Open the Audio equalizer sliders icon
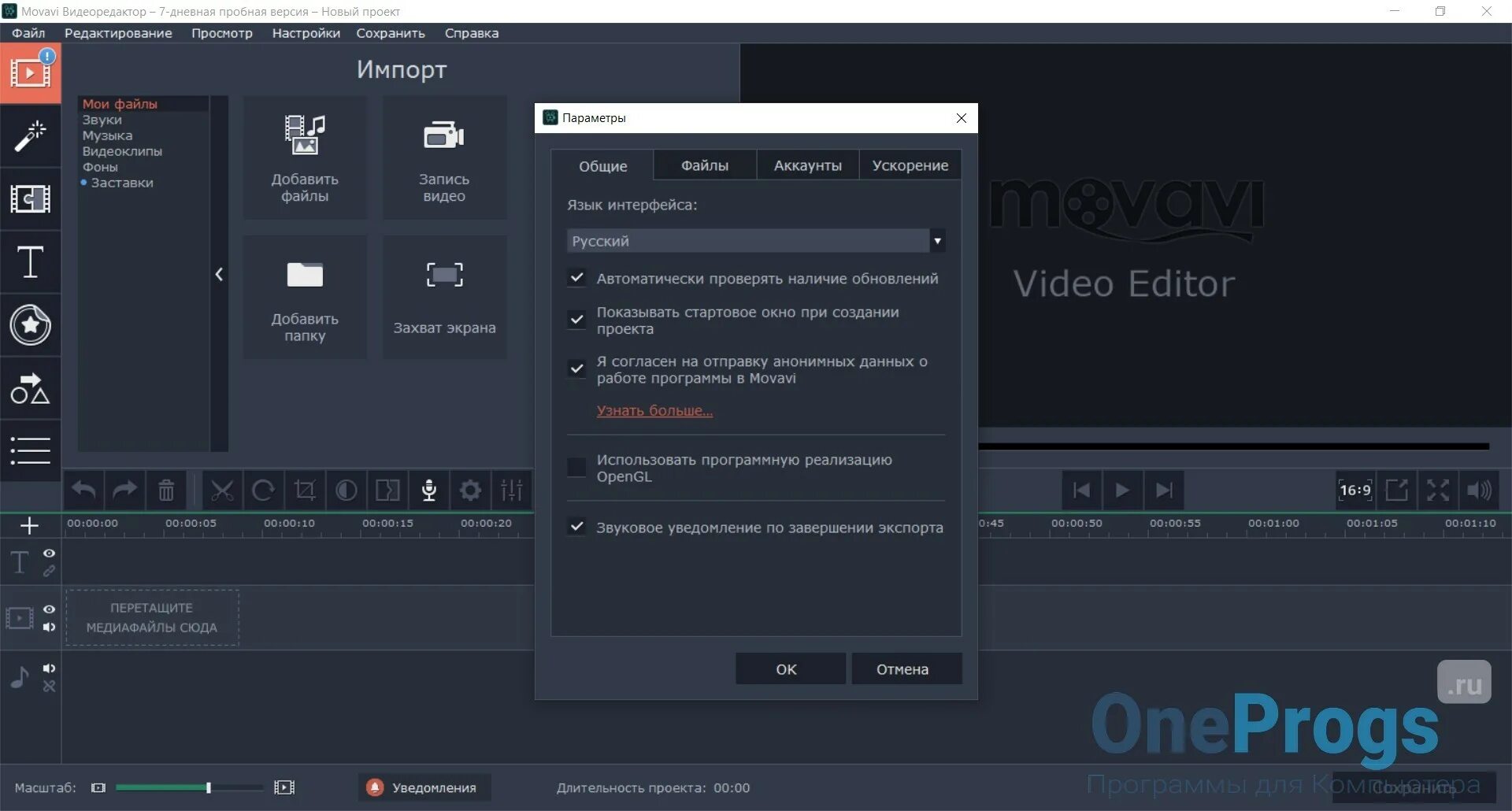The image size is (1512, 811). click(512, 491)
